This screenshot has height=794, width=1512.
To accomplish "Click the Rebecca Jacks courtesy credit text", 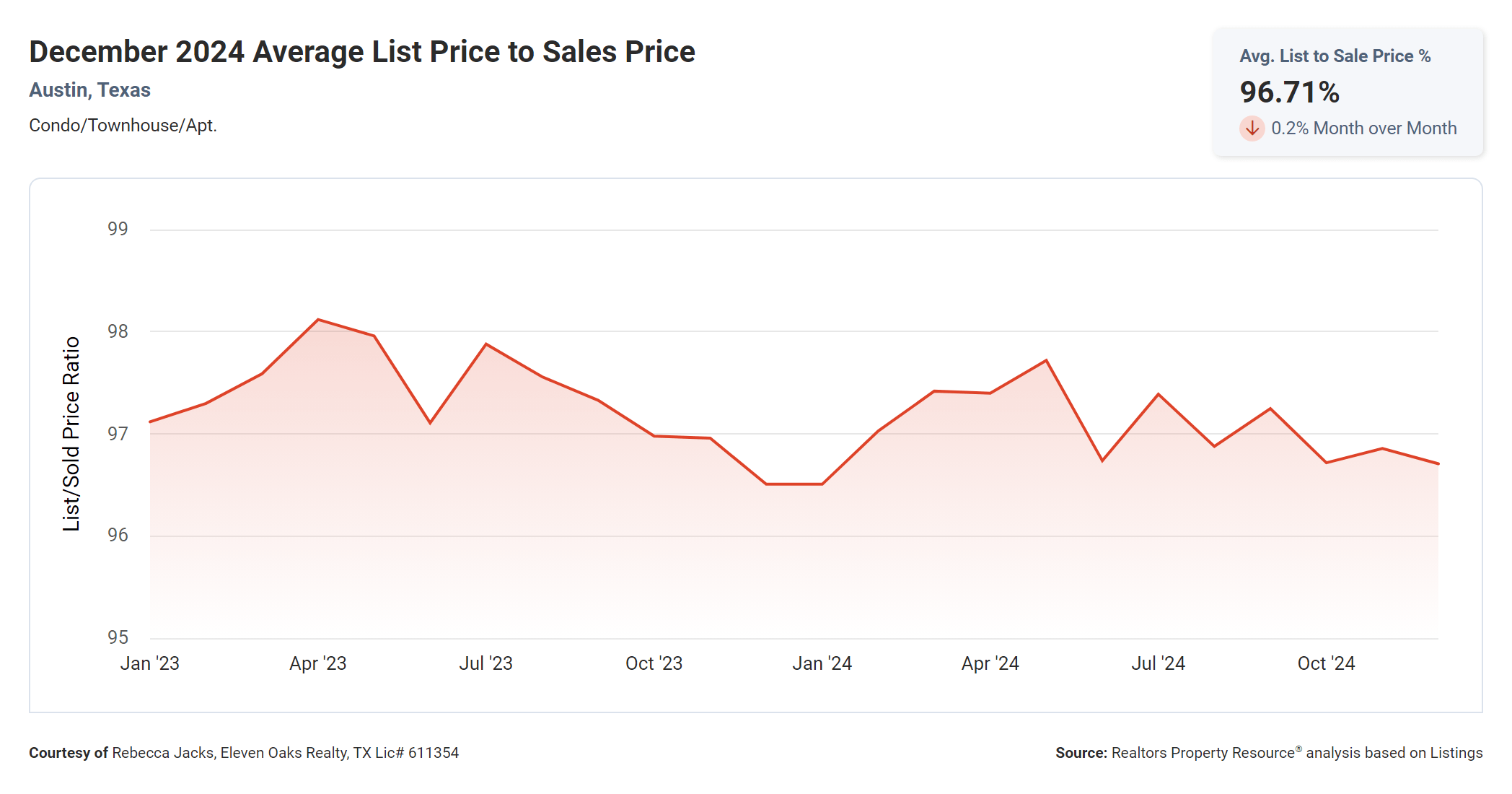I will pos(244,753).
